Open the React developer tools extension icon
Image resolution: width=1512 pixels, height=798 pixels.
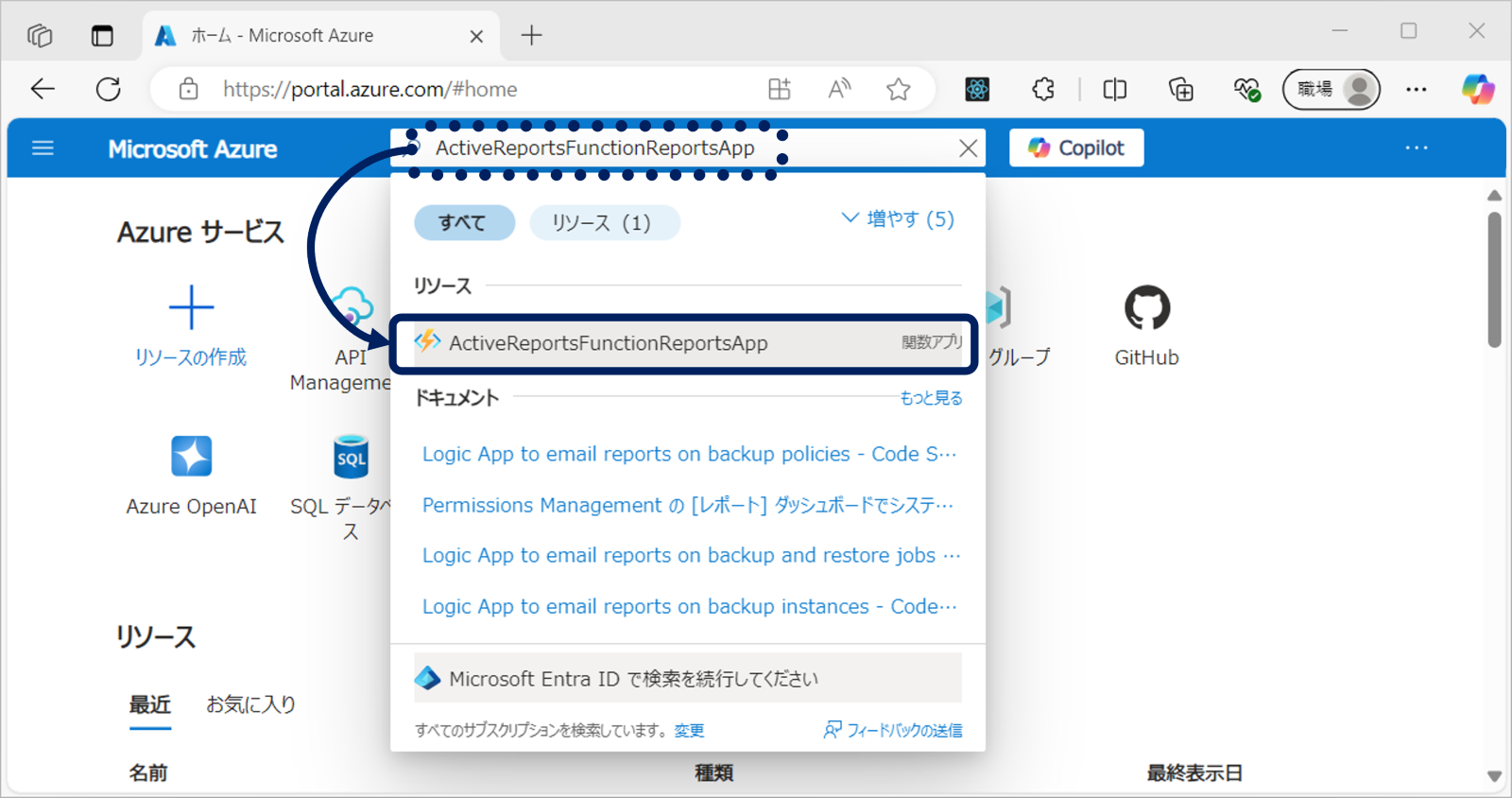tap(977, 89)
